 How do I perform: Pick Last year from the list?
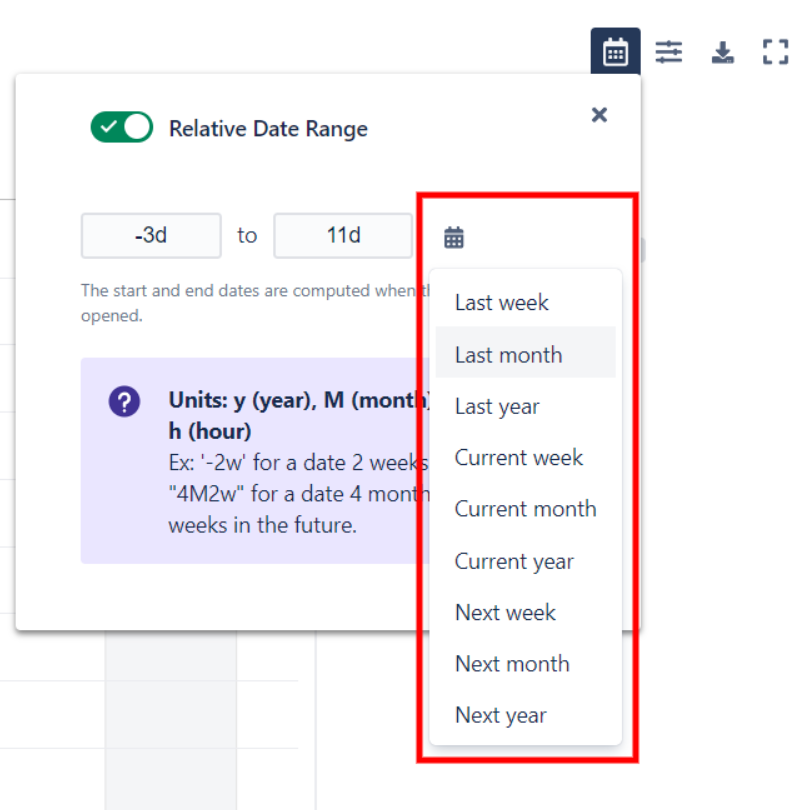click(x=497, y=407)
